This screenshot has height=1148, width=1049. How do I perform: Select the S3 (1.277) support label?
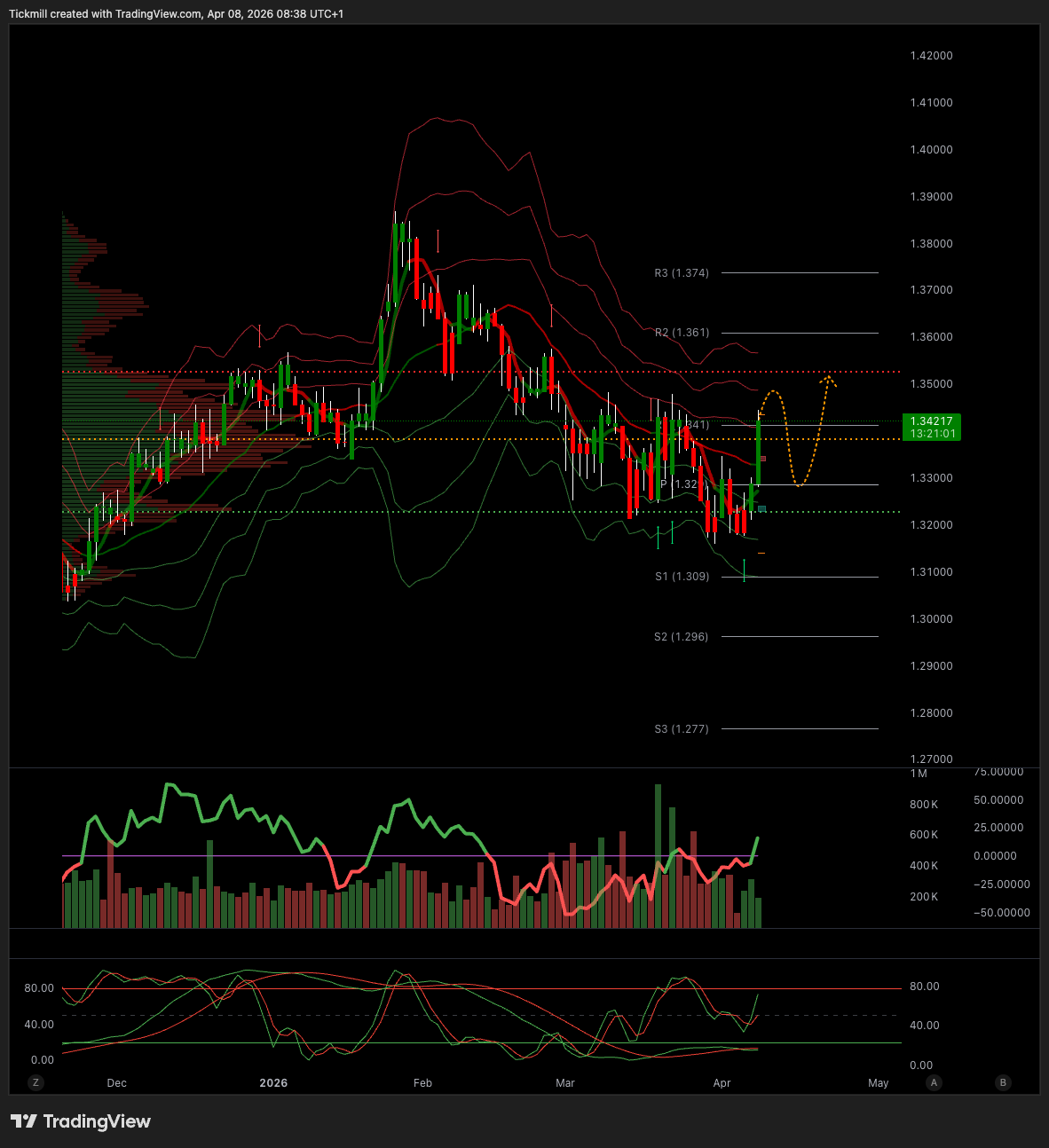point(682,729)
